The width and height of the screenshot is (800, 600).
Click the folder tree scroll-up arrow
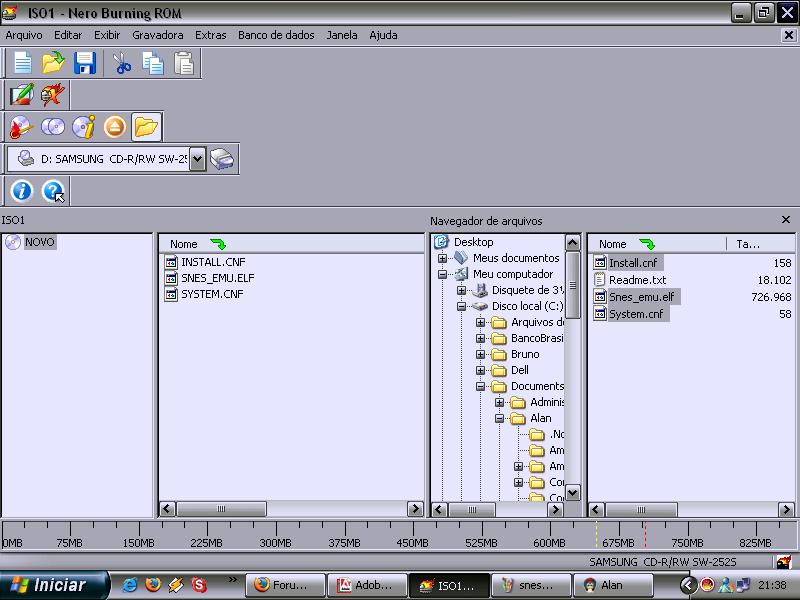click(x=572, y=243)
